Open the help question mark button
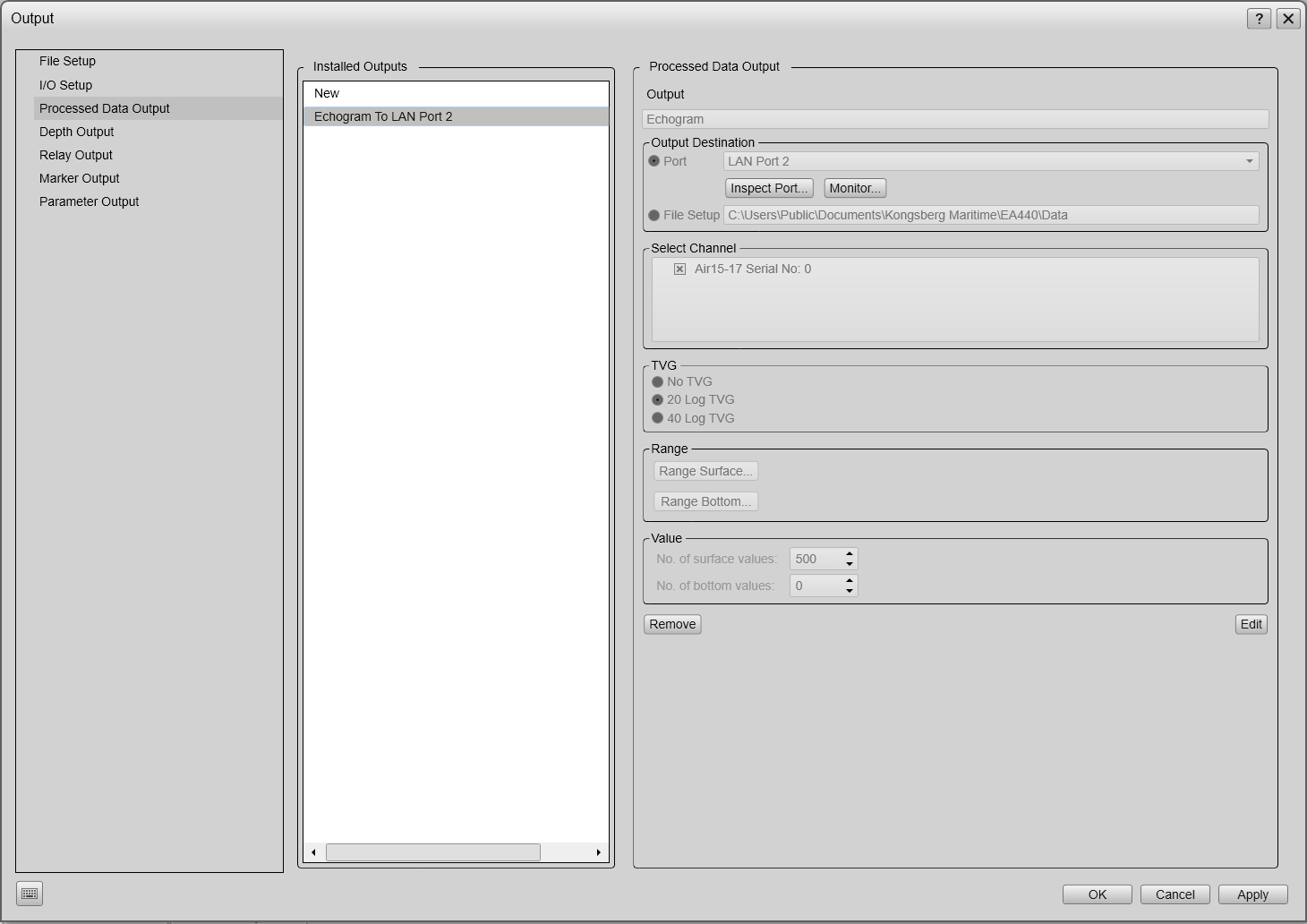Viewport: 1307px width, 924px height. click(1259, 19)
